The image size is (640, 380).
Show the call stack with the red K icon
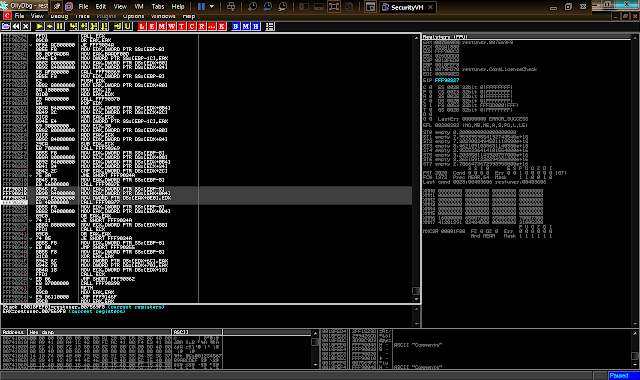coord(222,26)
